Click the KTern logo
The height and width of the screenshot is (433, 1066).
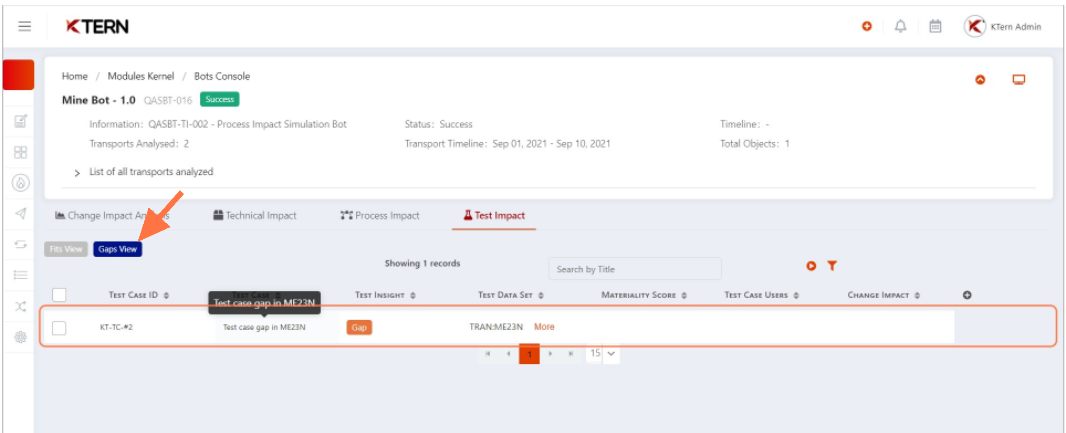97,27
